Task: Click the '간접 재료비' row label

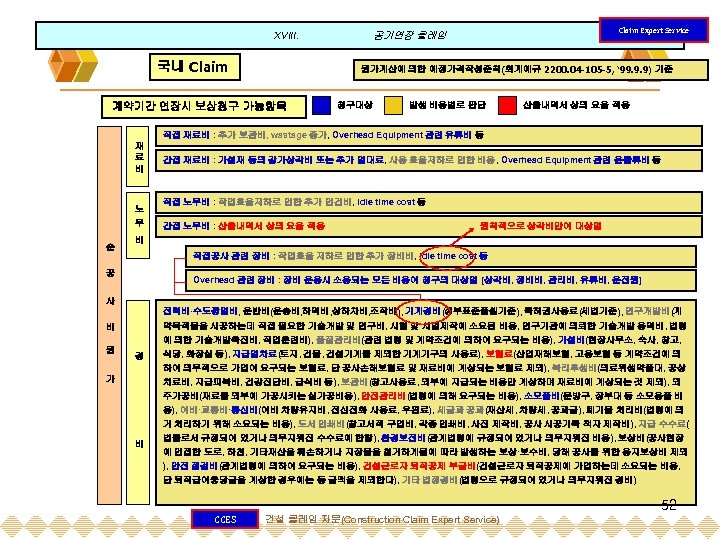Action: (186, 160)
